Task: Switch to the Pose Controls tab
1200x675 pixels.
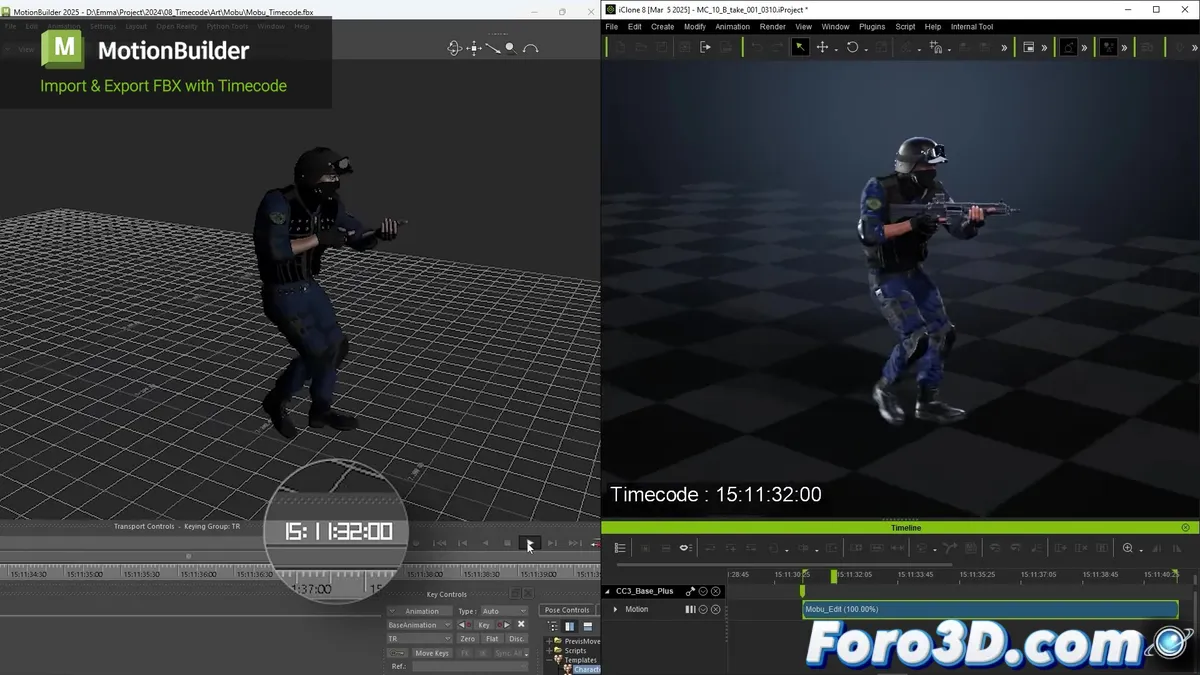Action: (567, 610)
